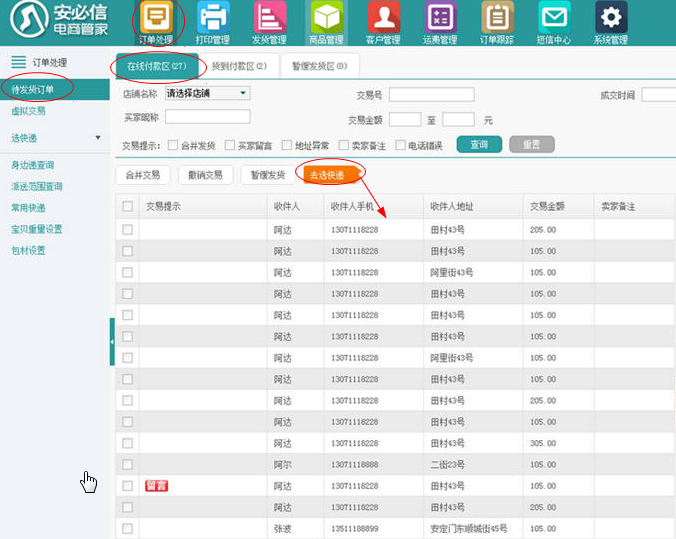Open 派送范围查询 sidebar link
The width and height of the screenshot is (676, 539).
37,186
